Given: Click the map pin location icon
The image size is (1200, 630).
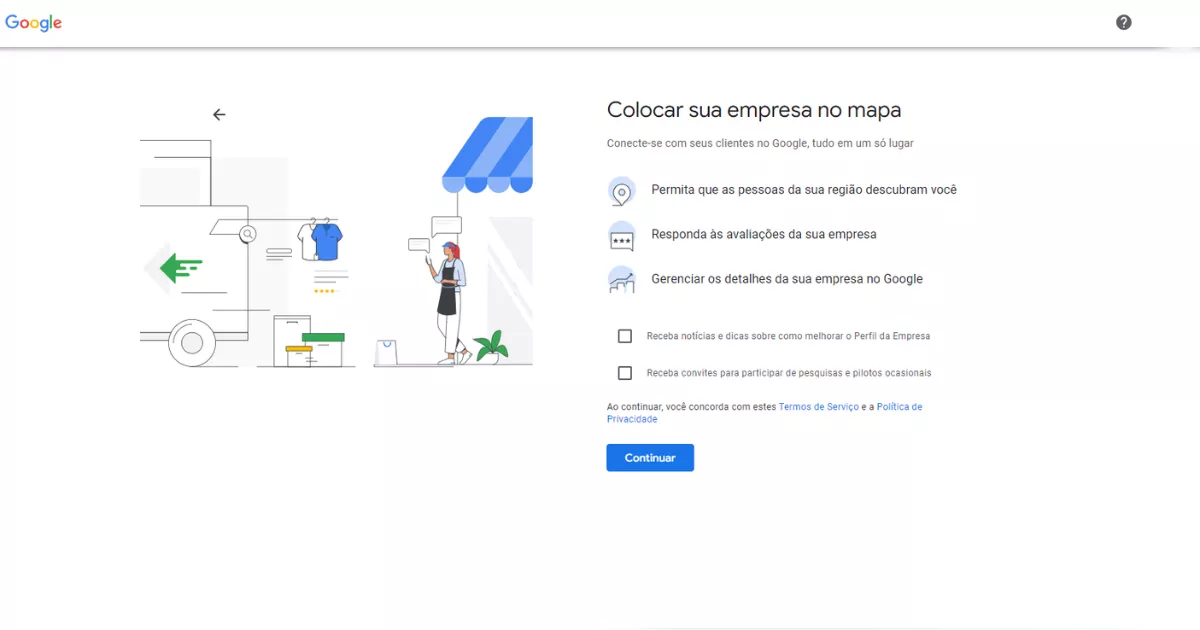Looking at the screenshot, I should tap(621, 191).
